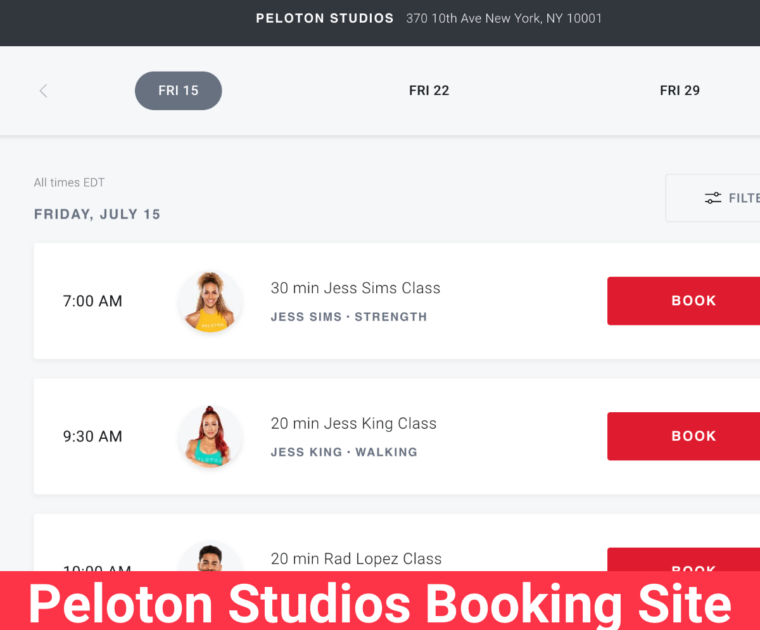Screen dimensions: 760x630
Task: Select the FRI 15 date tab
Action: tap(178, 91)
